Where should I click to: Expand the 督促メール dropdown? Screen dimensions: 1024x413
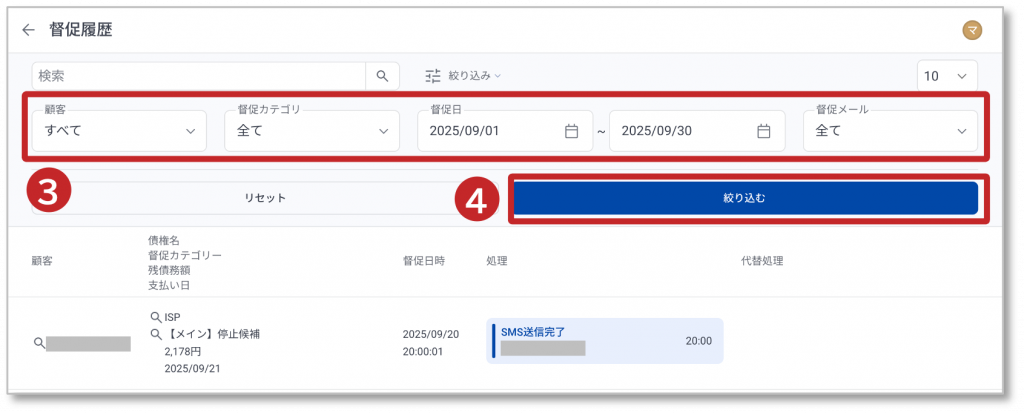tap(890, 131)
